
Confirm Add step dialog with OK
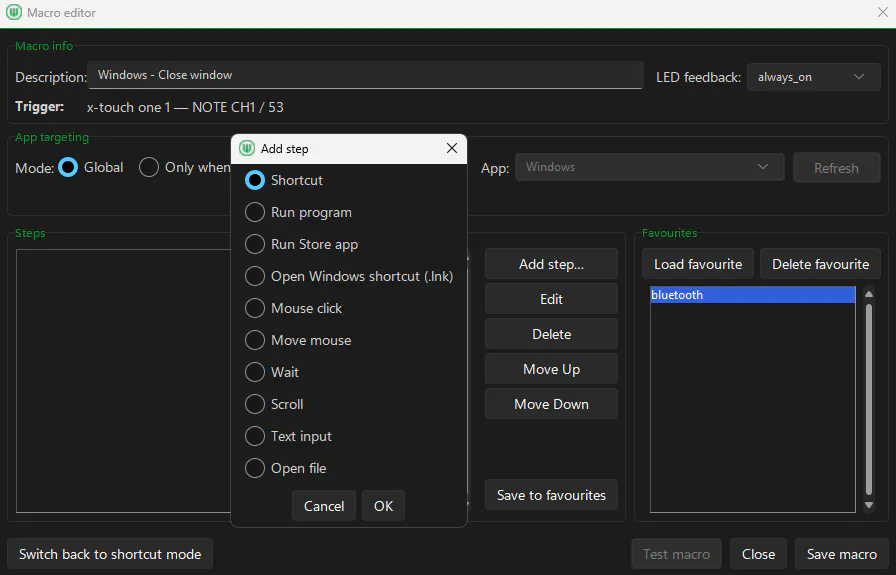tap(383, 506)
